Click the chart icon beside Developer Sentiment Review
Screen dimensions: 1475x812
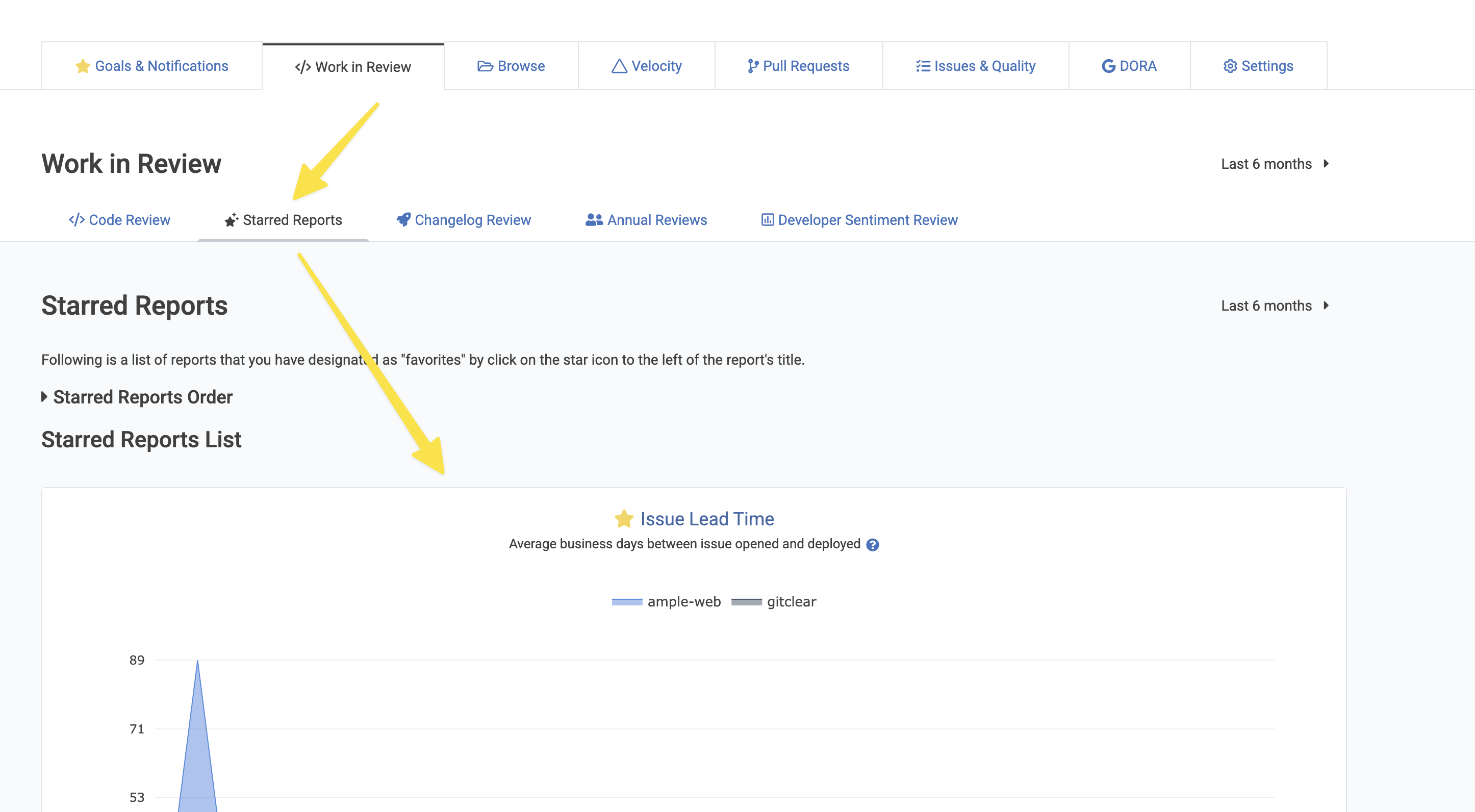pos(767,220)
